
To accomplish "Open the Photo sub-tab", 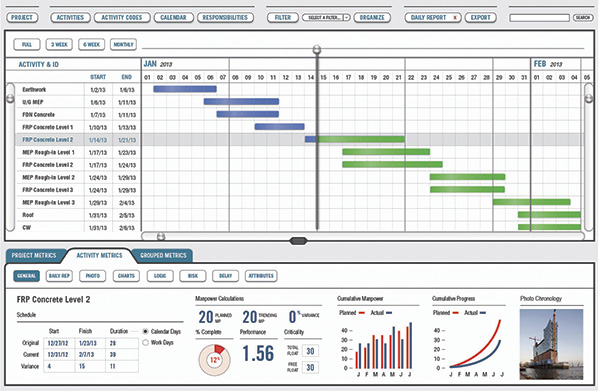I will 93,276.
